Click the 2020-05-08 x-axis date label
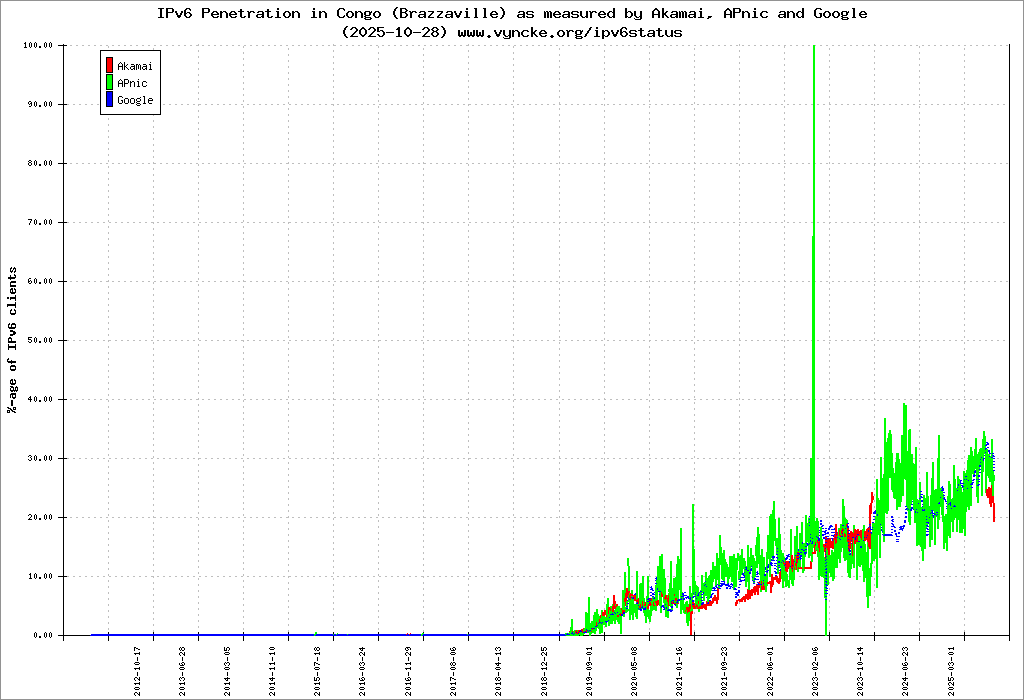This screenshot has height=700, width=1024. pyautogui.click(x=635, y=668)
